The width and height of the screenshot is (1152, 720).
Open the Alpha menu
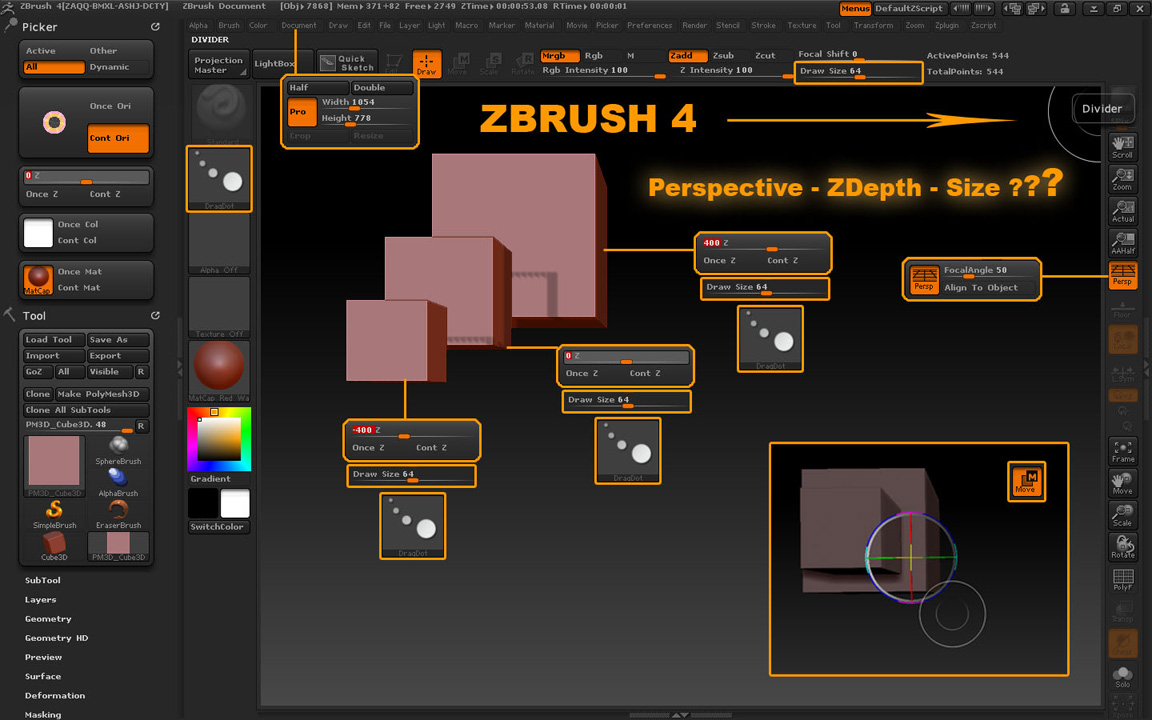click(198, 25)
